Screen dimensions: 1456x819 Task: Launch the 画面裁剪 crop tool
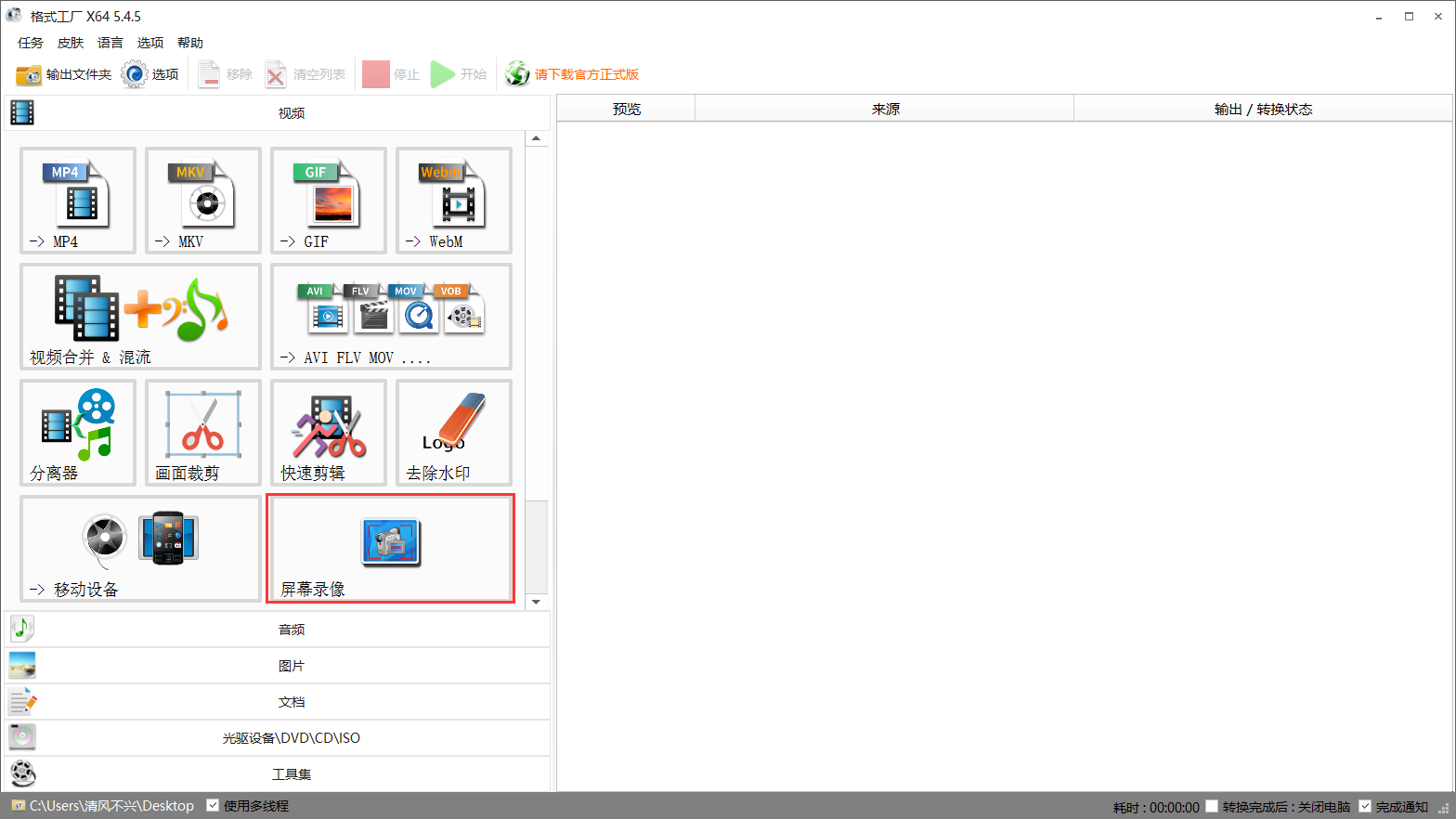point(203,433)
